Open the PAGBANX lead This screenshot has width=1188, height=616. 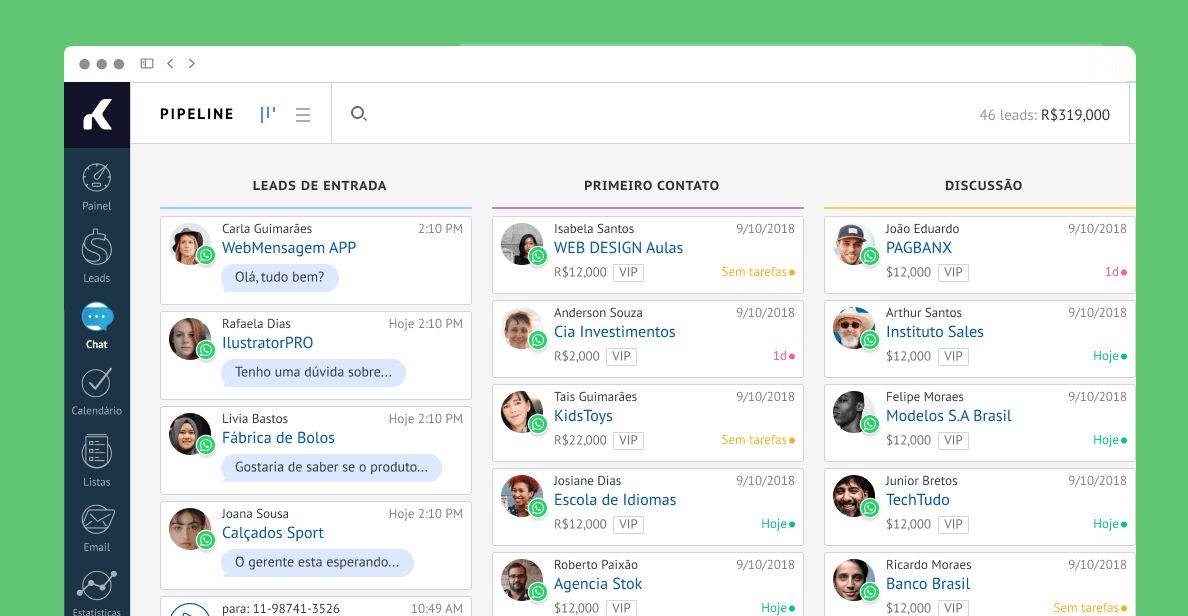pyautogui.click(x=918, y=248)
